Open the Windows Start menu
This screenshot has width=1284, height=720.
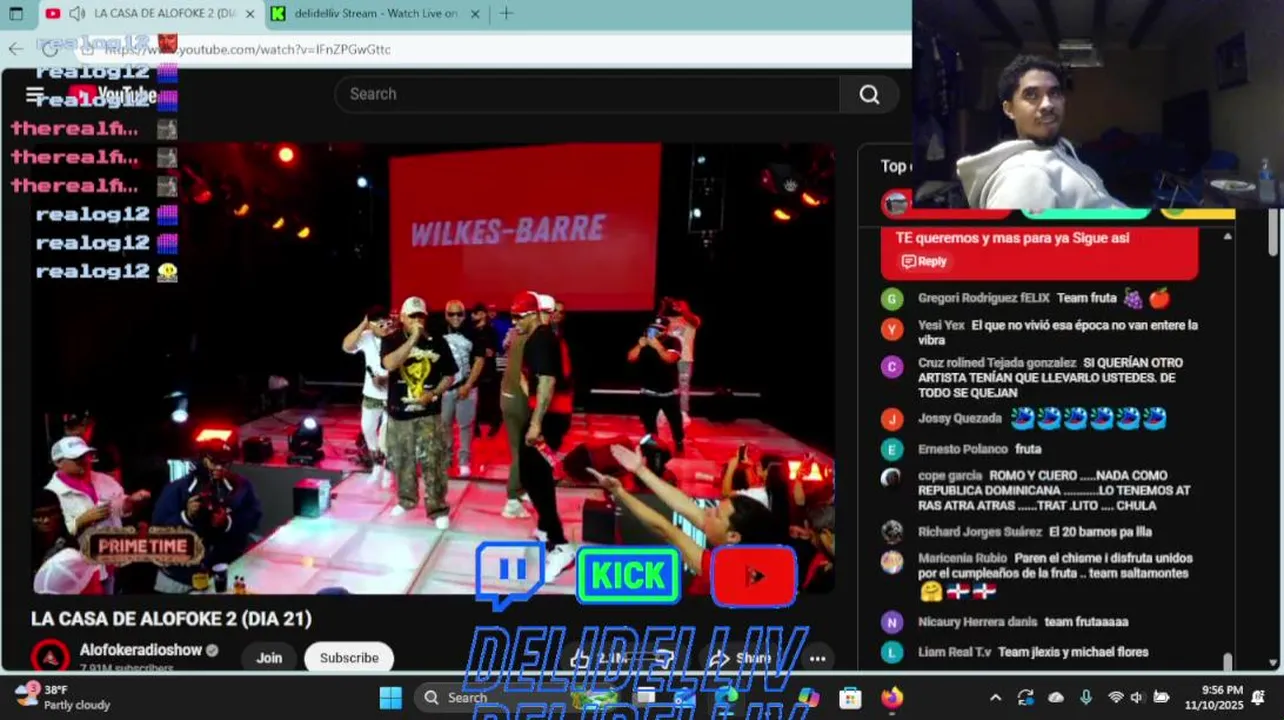391,697
